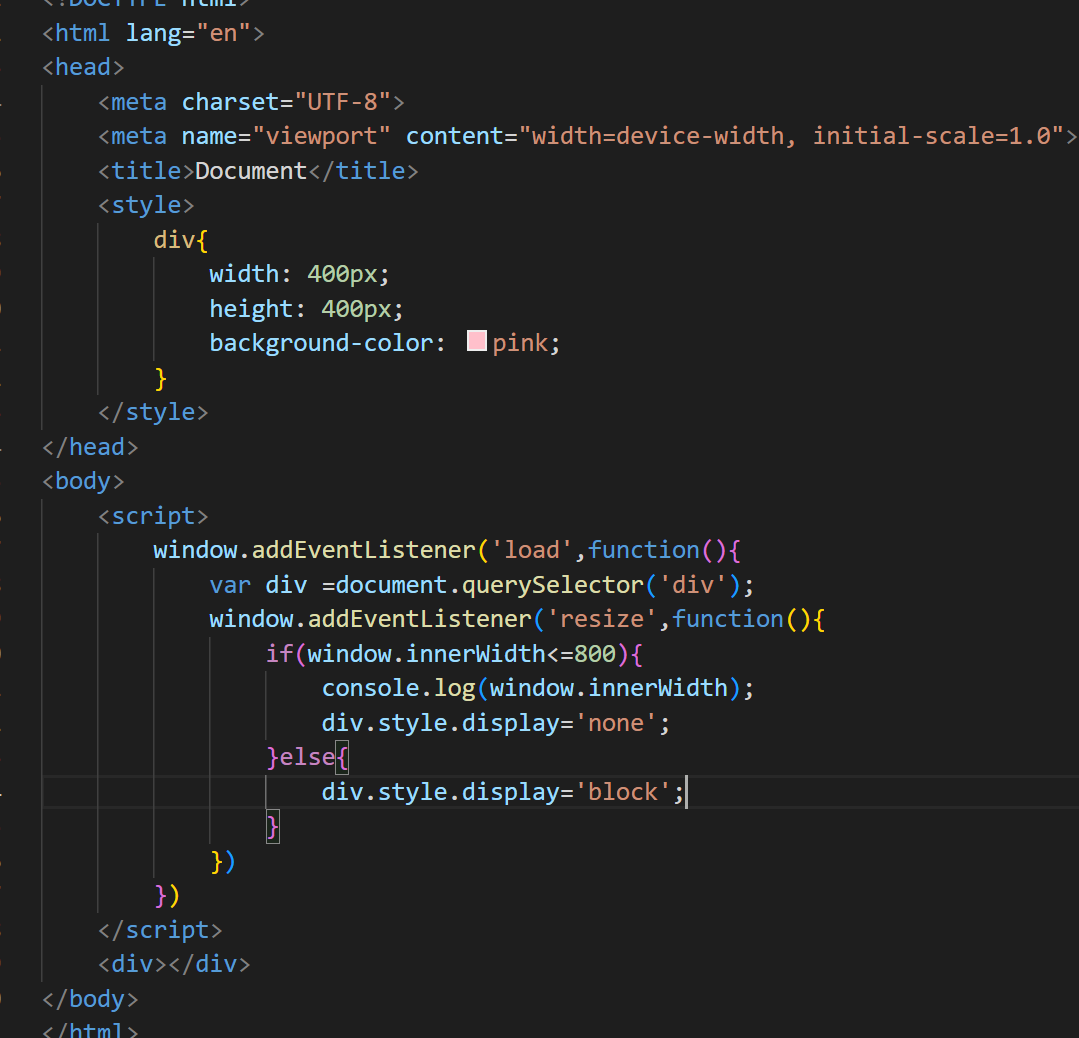Screen dimensions: 1079x1038
Task: Click the 'load' event string
Action: (531, 550)
